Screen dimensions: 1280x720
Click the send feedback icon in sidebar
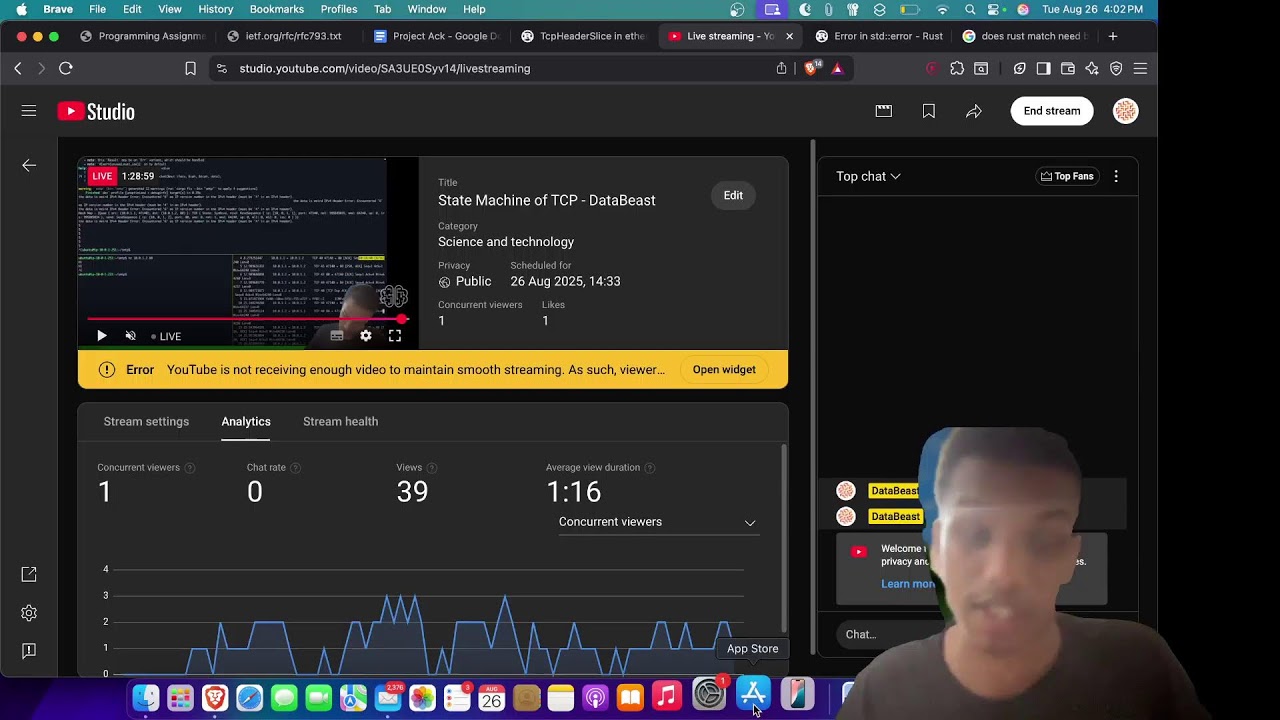pos(29,650)
